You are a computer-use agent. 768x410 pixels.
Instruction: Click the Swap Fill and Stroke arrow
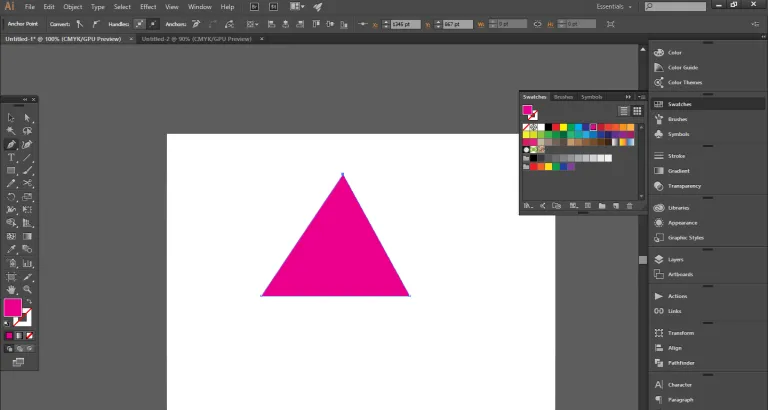29,301
